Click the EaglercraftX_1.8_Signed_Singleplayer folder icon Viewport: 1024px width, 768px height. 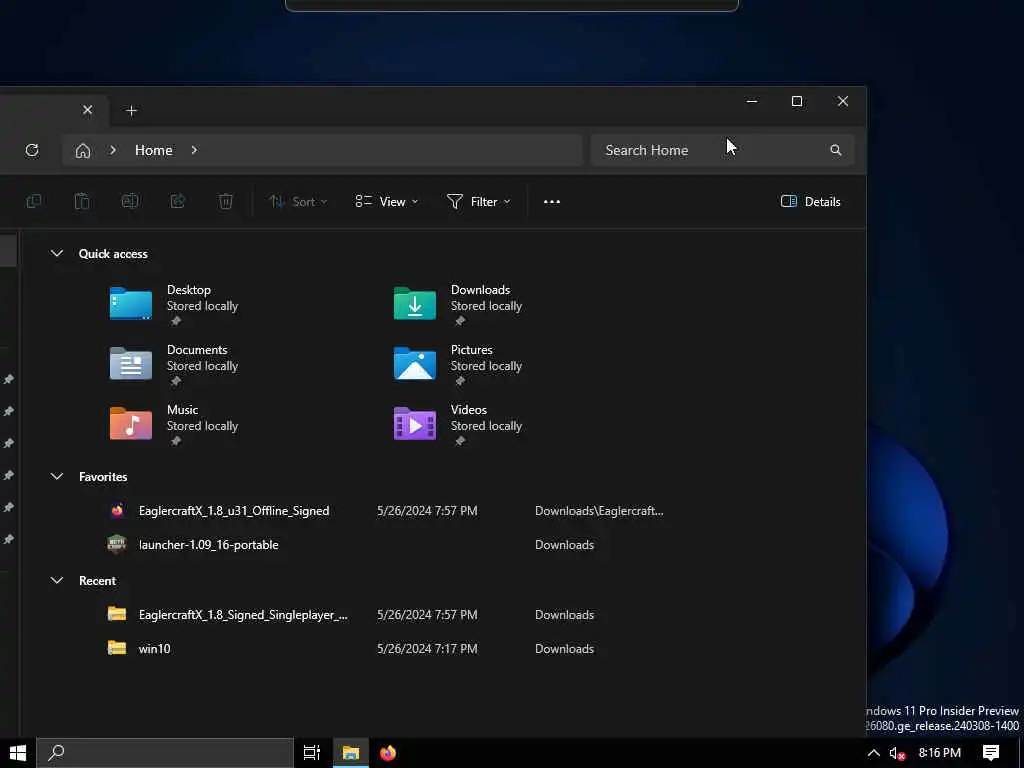[x=117, y=615]
